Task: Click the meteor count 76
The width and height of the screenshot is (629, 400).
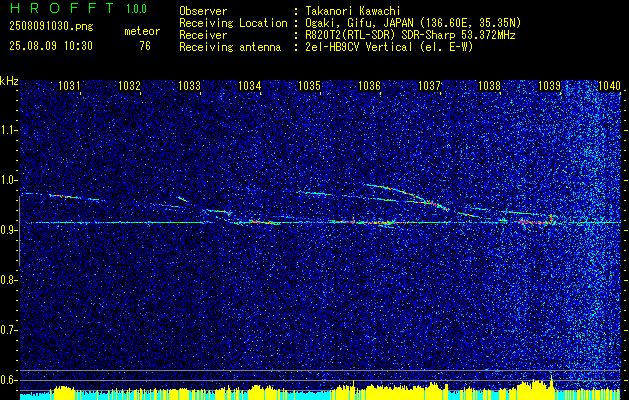Action: pos(145,46)
